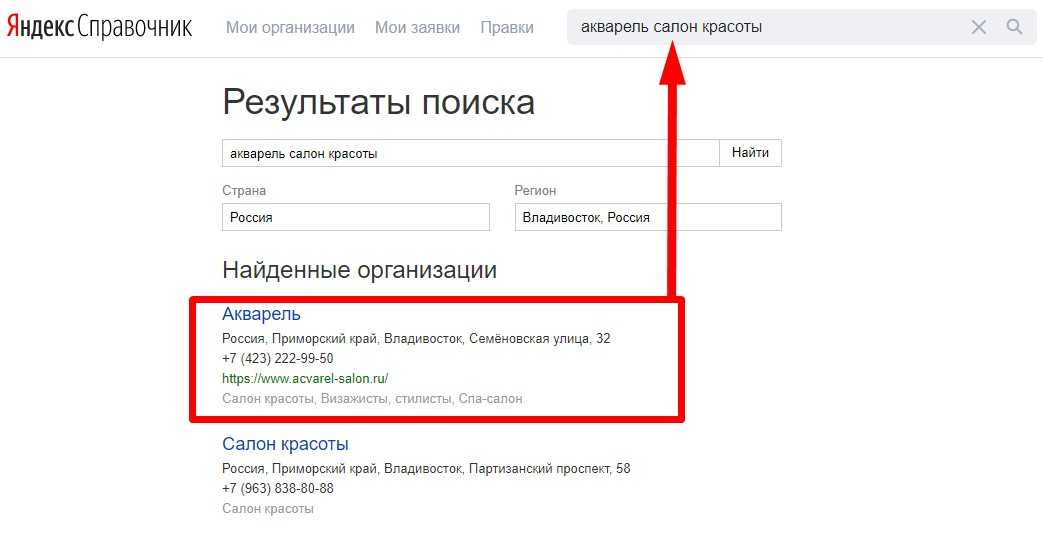Viewport: 1043px width, 535px height.
Task: Open the blue Салон красоты organization title
Action: pos(285,445)
